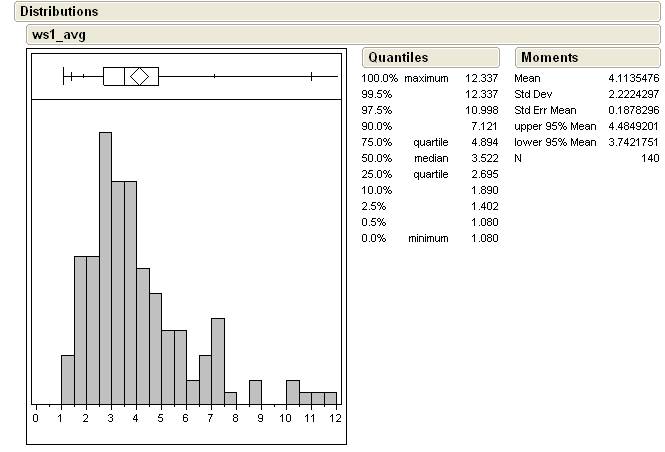665x452 pixels.
Task: Collapse the Distributions outline header
Action: (x=59, y=12)
